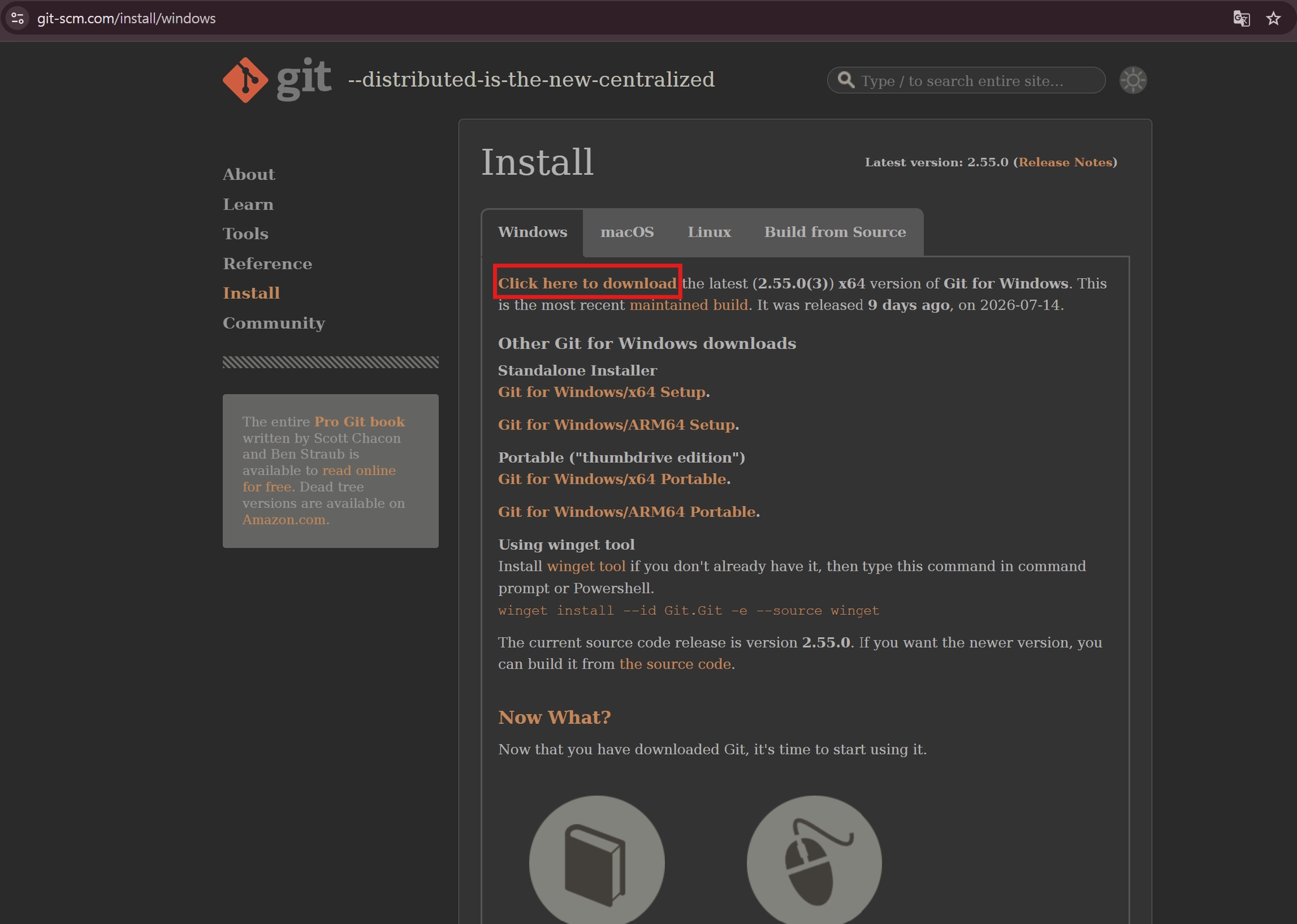Screen dimensions: 1297x924
Task: Open 'the source code' link
Action: [x=675, y=664]
